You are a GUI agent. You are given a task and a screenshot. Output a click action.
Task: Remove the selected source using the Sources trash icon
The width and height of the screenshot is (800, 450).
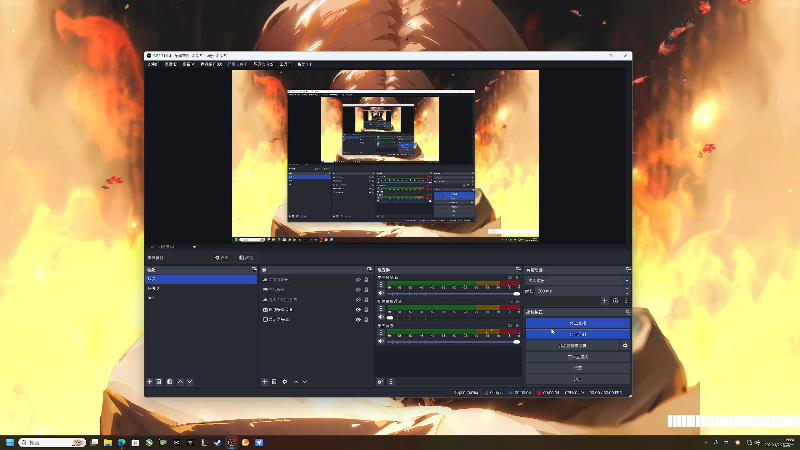pyautogui.click(x=274, y=382)
